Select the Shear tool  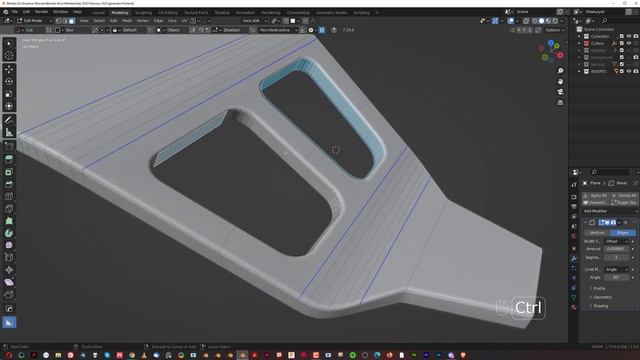click(x=9, y=282)
